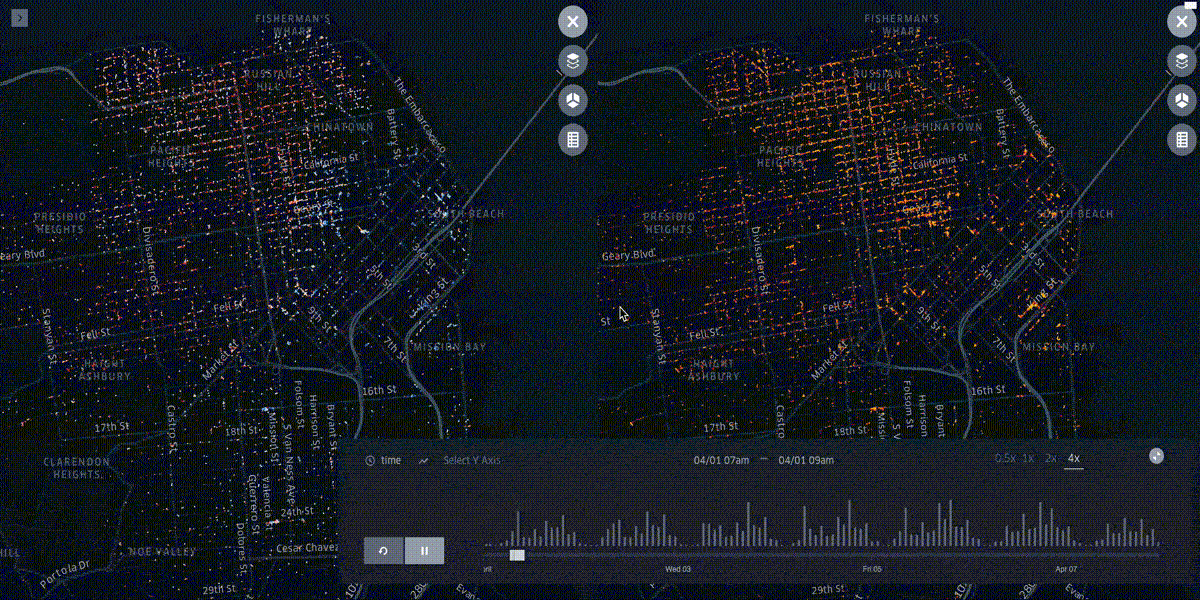The image size is (1200, 600).
Task: Set playback speed to 1x
Action: 1028,458
